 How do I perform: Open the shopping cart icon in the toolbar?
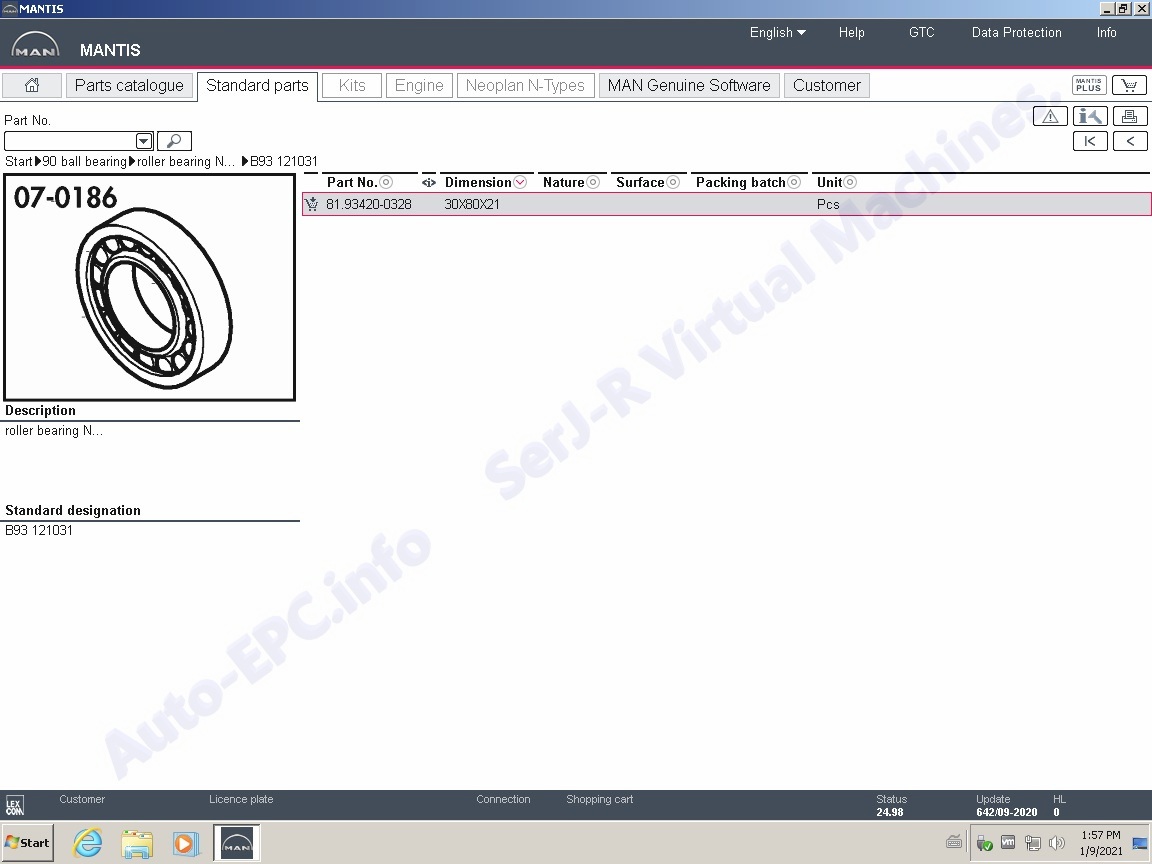1129,85
